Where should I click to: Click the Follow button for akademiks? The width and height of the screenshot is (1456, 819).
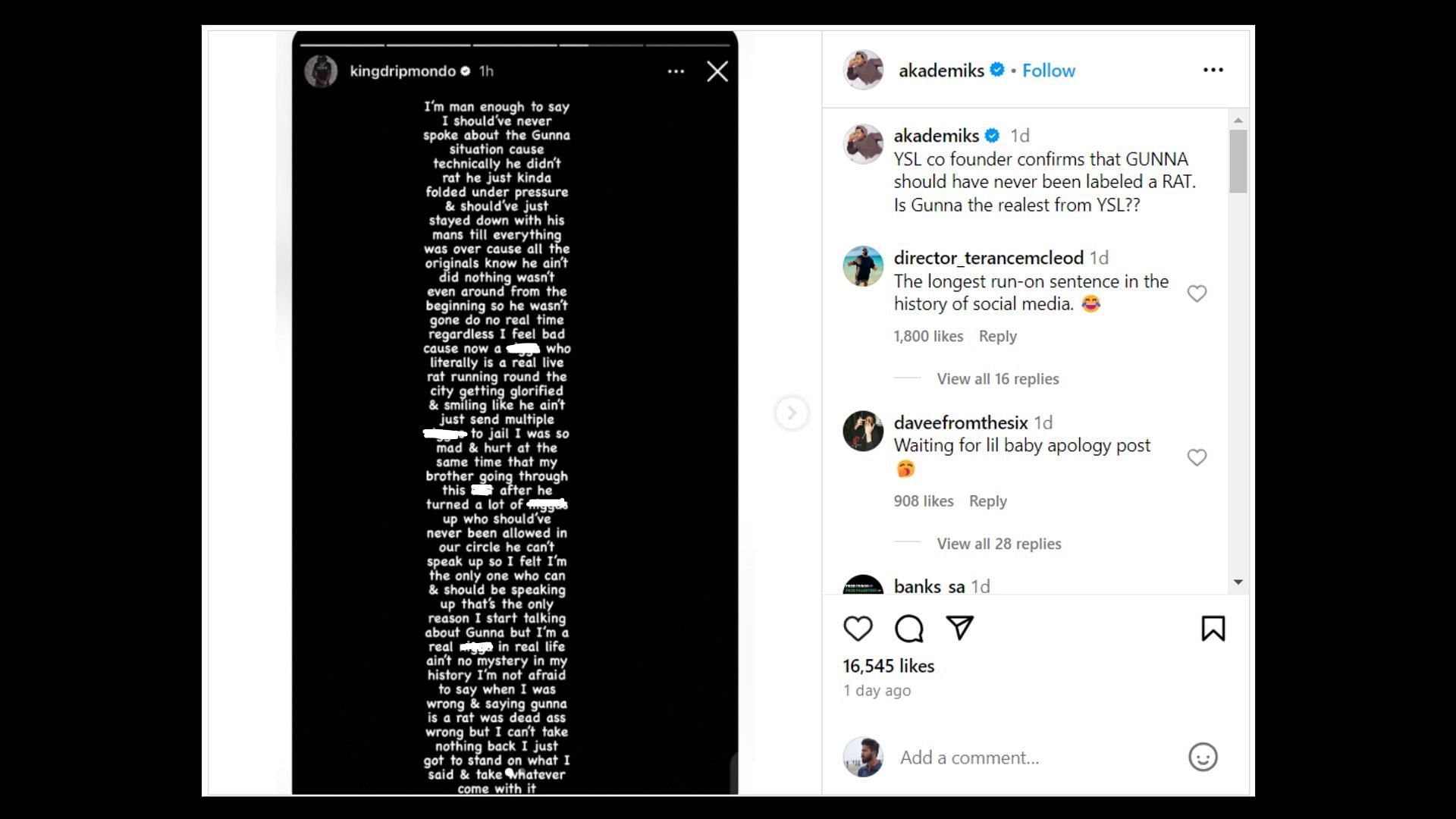click(x=1048, y=70)
